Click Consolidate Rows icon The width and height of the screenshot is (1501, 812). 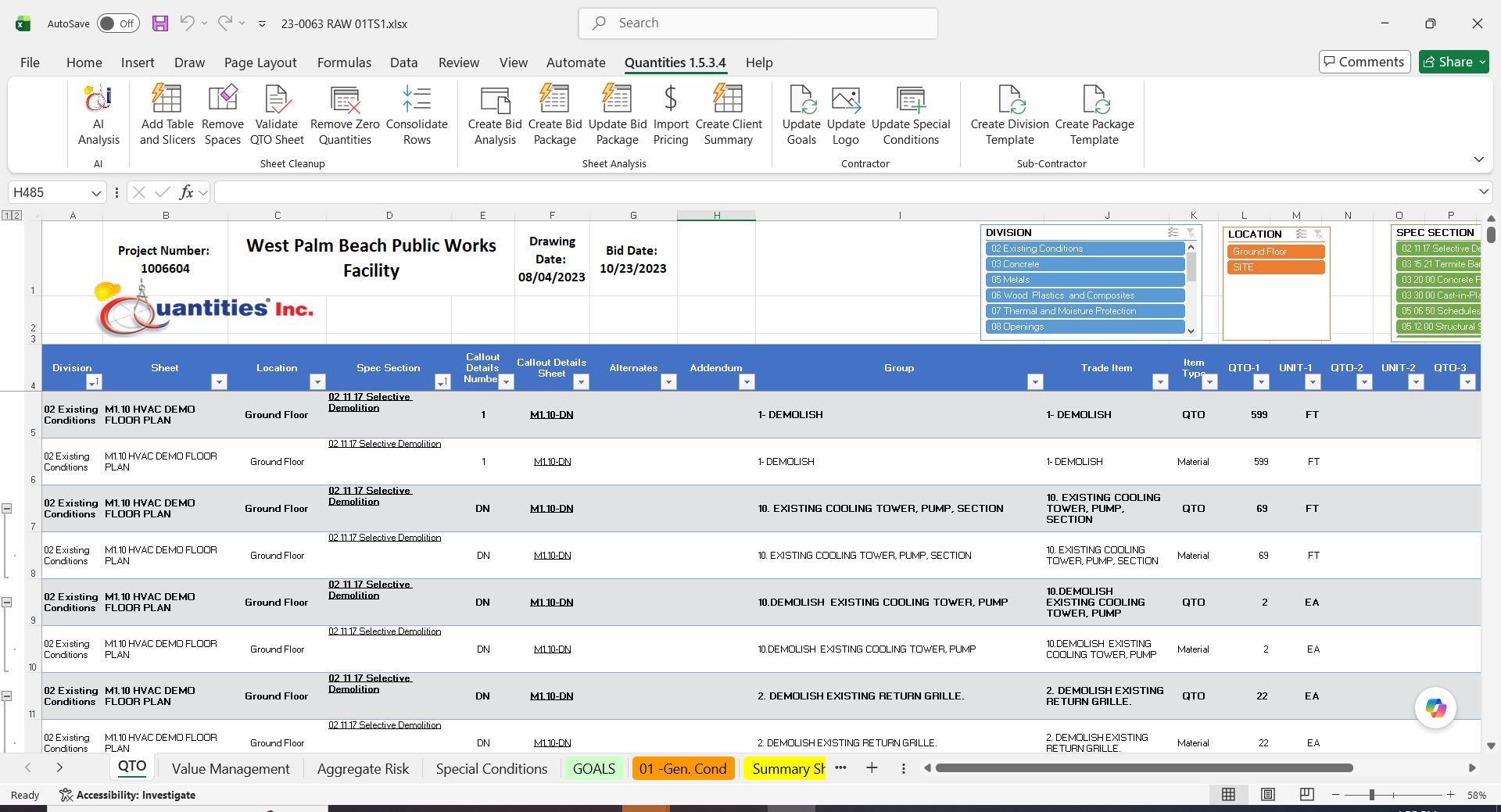click(417, 99)
